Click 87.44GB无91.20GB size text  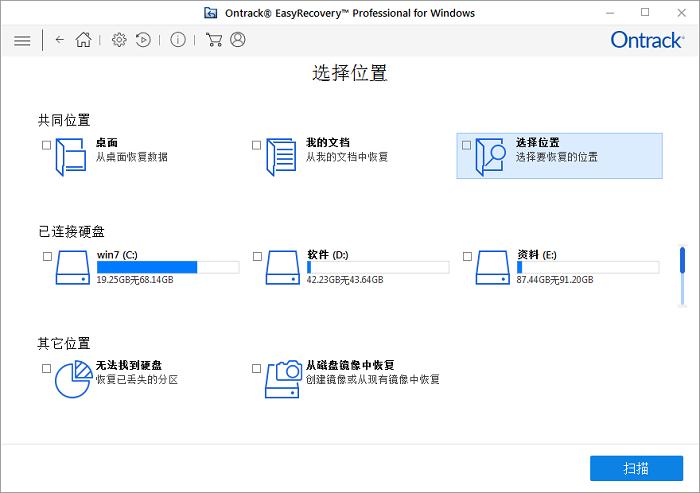tap(555, 280)
